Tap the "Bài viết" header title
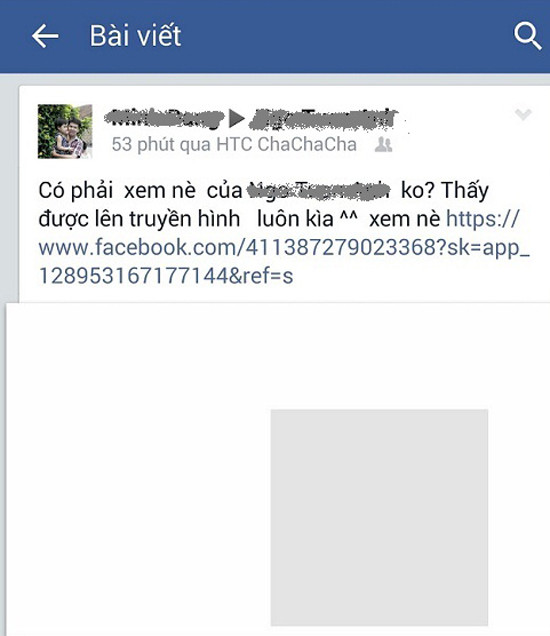 tap(135, 36)
